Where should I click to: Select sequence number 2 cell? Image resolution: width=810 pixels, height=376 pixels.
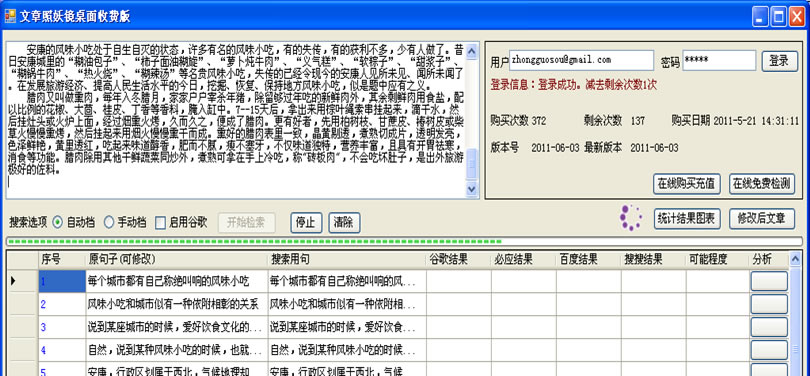pyautogui.click(x=62, y=305)
